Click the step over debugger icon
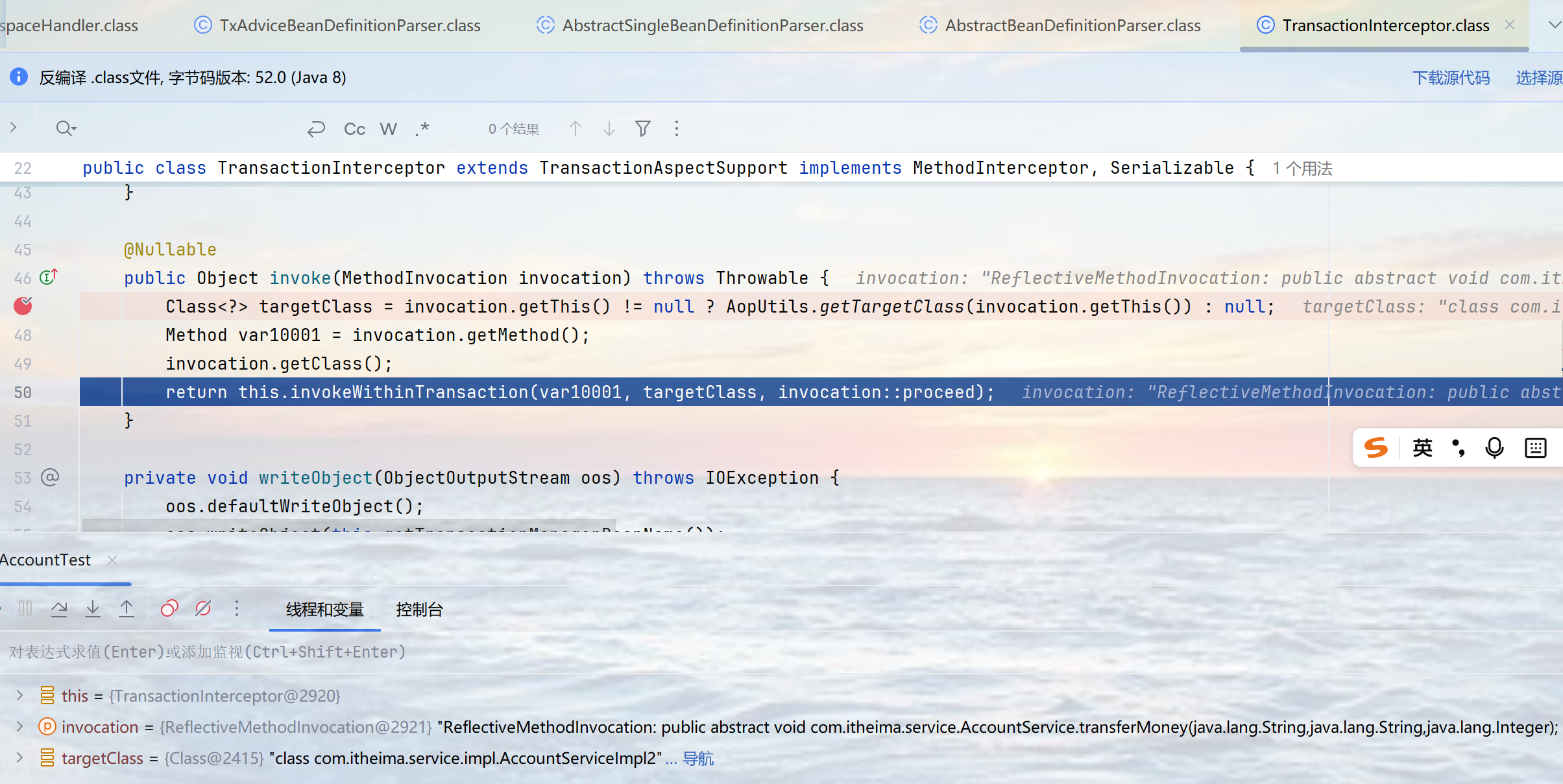 [x=59, y=608]
